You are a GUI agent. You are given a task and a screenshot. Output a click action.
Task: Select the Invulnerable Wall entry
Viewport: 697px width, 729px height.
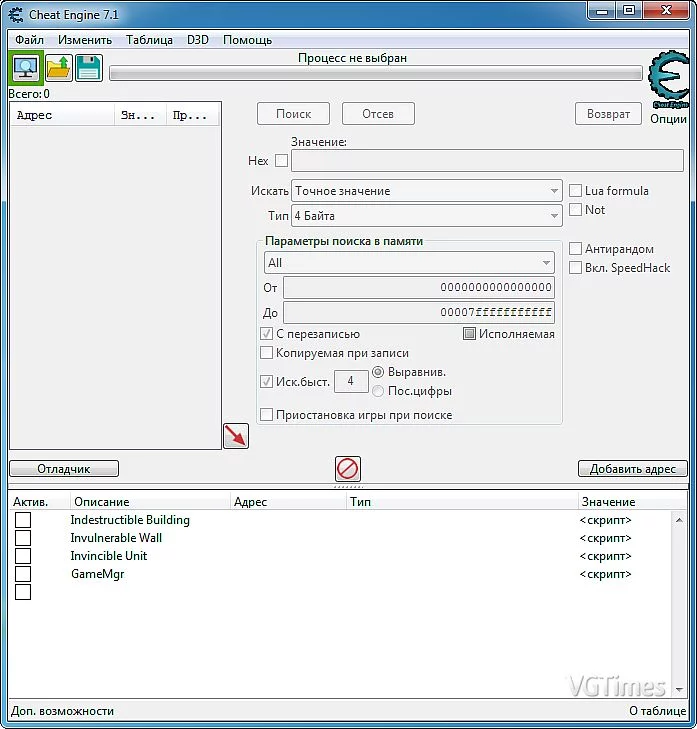116,538
